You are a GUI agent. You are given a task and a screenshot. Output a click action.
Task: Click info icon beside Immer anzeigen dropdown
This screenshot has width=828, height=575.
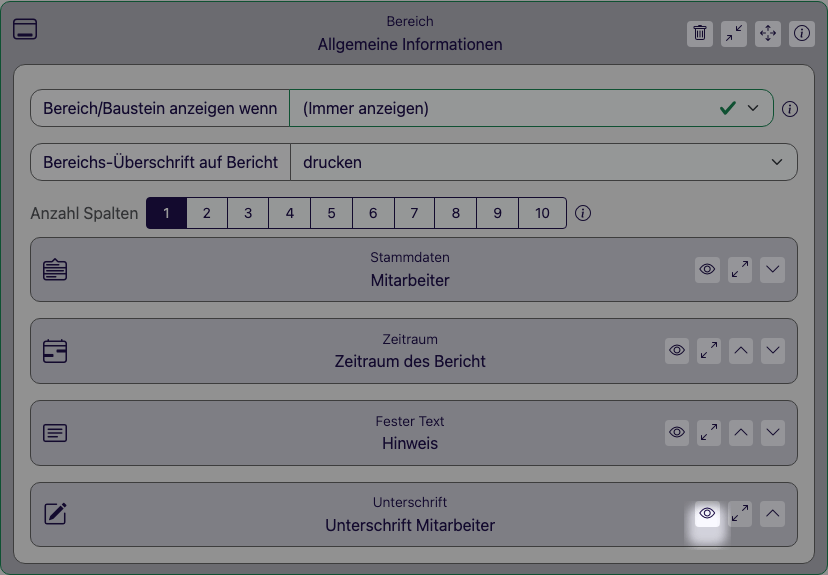[x=789, y=109]
